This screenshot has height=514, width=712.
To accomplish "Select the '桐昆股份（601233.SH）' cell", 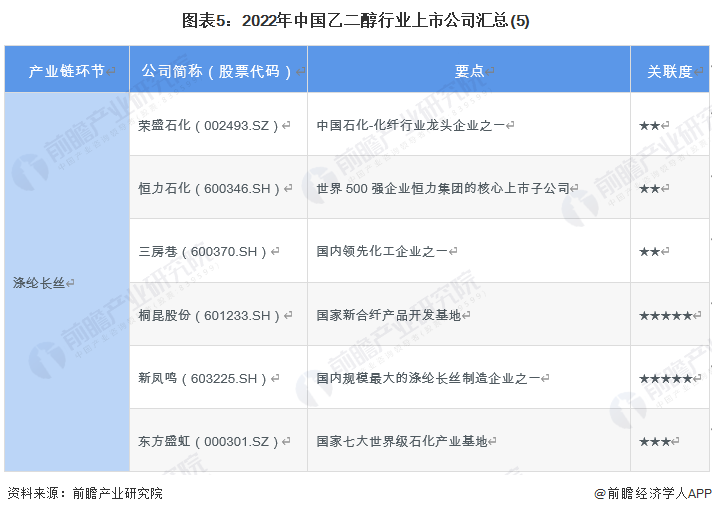I will click(x=218, y=314).
